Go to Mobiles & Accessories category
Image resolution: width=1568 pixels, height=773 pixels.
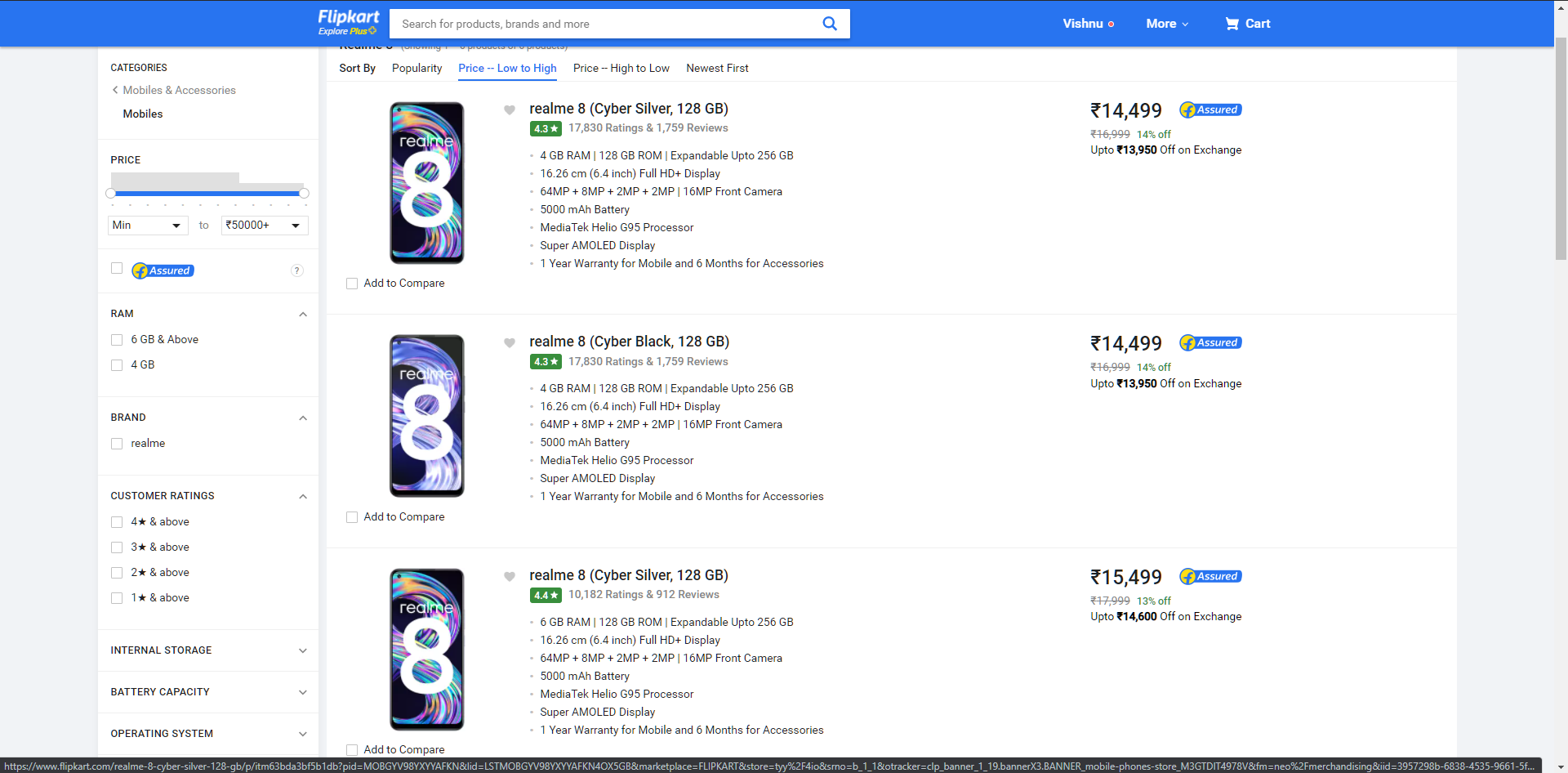pos(179,90)
